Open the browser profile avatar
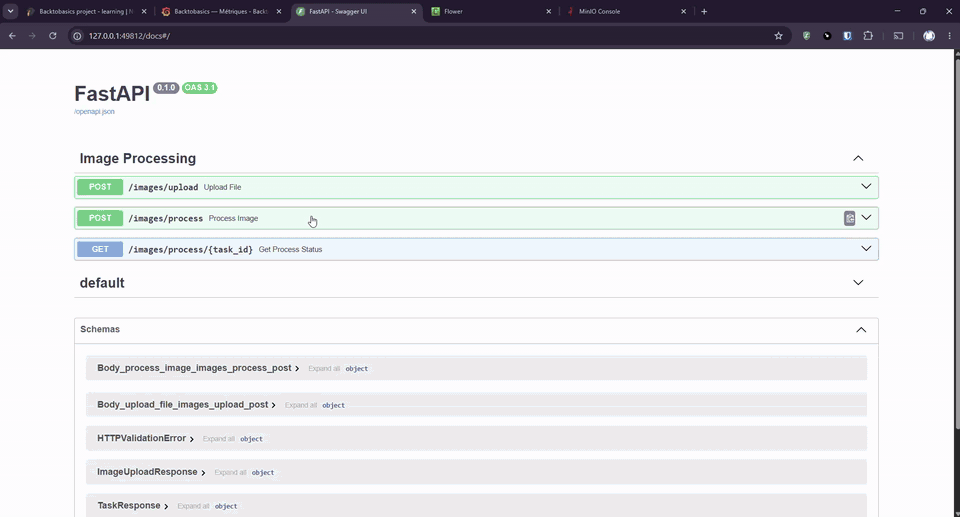960x517 pixels. click(x=929, y=36)
